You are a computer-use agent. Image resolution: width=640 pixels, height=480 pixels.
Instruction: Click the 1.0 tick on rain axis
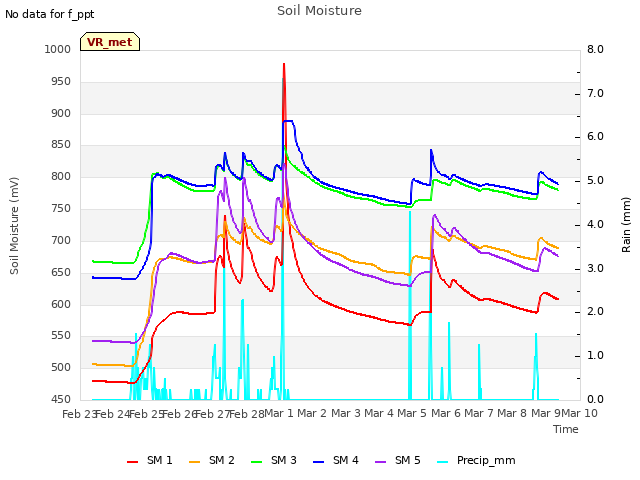[x=595, y=356]
